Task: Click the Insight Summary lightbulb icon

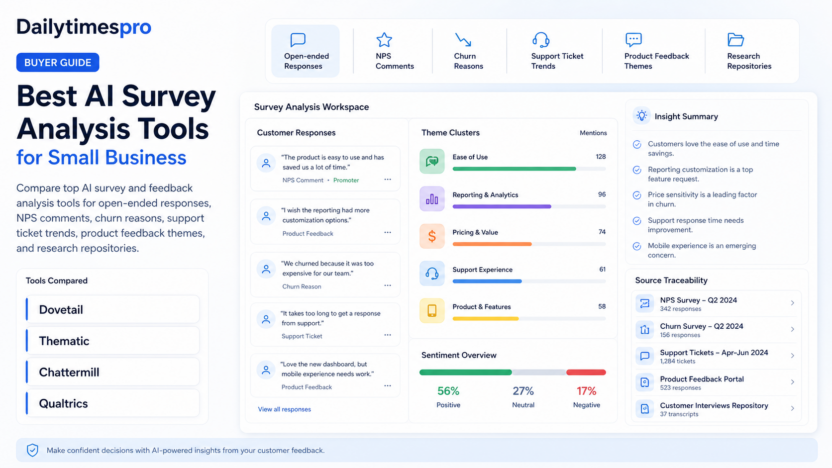Action: 642,116
